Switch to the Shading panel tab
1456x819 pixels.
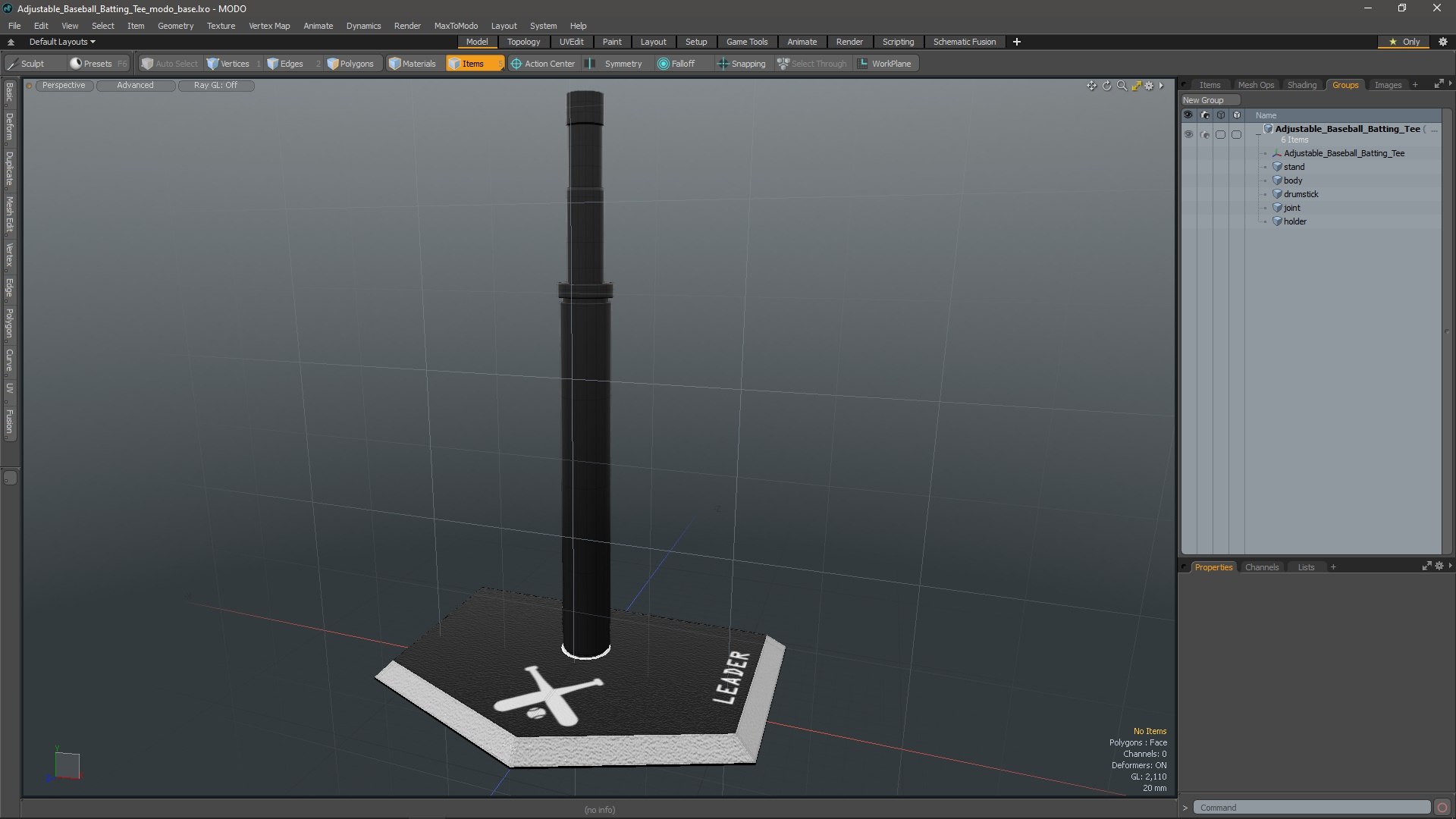(x=1302, y=85)
